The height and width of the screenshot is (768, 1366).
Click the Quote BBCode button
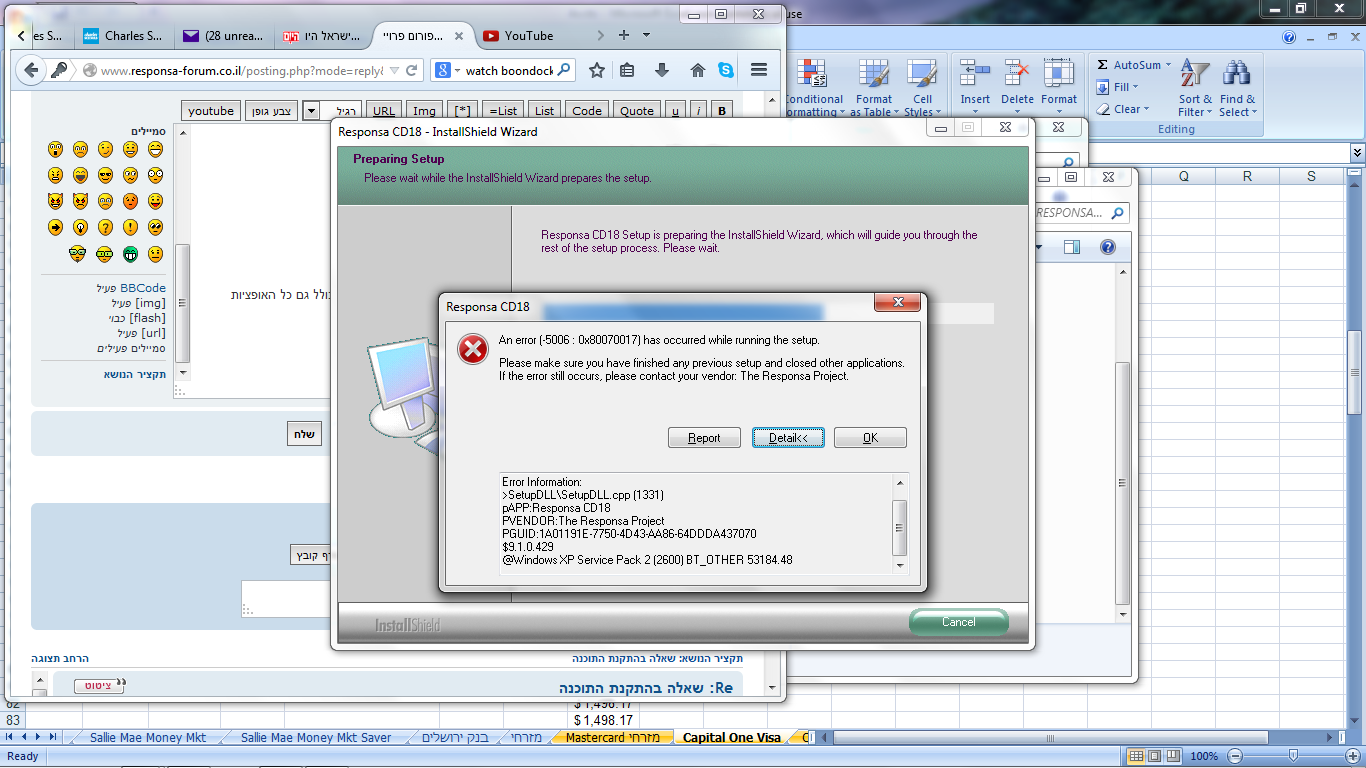tap(636, 111)
